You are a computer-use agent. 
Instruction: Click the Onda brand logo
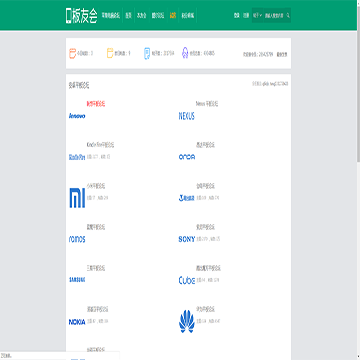(187, 157)
